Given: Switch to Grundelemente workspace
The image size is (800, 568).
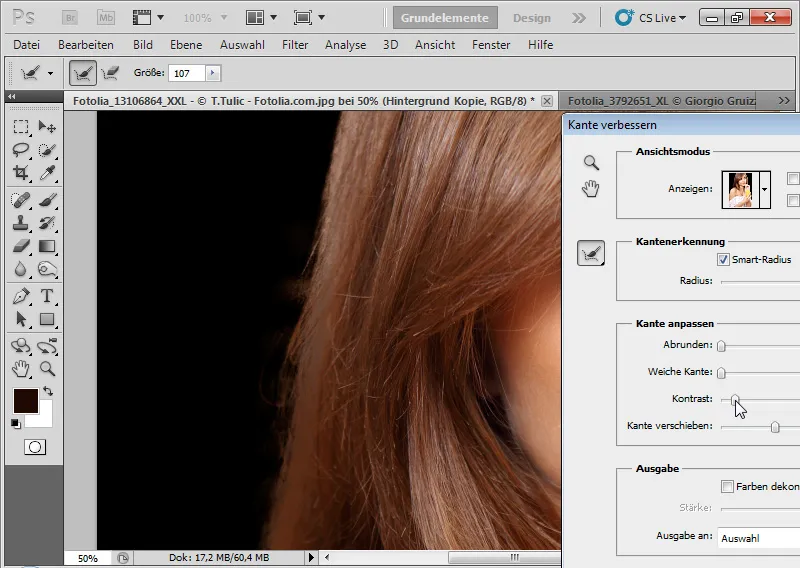Looking at the screenshot, I should coord(445,18).
